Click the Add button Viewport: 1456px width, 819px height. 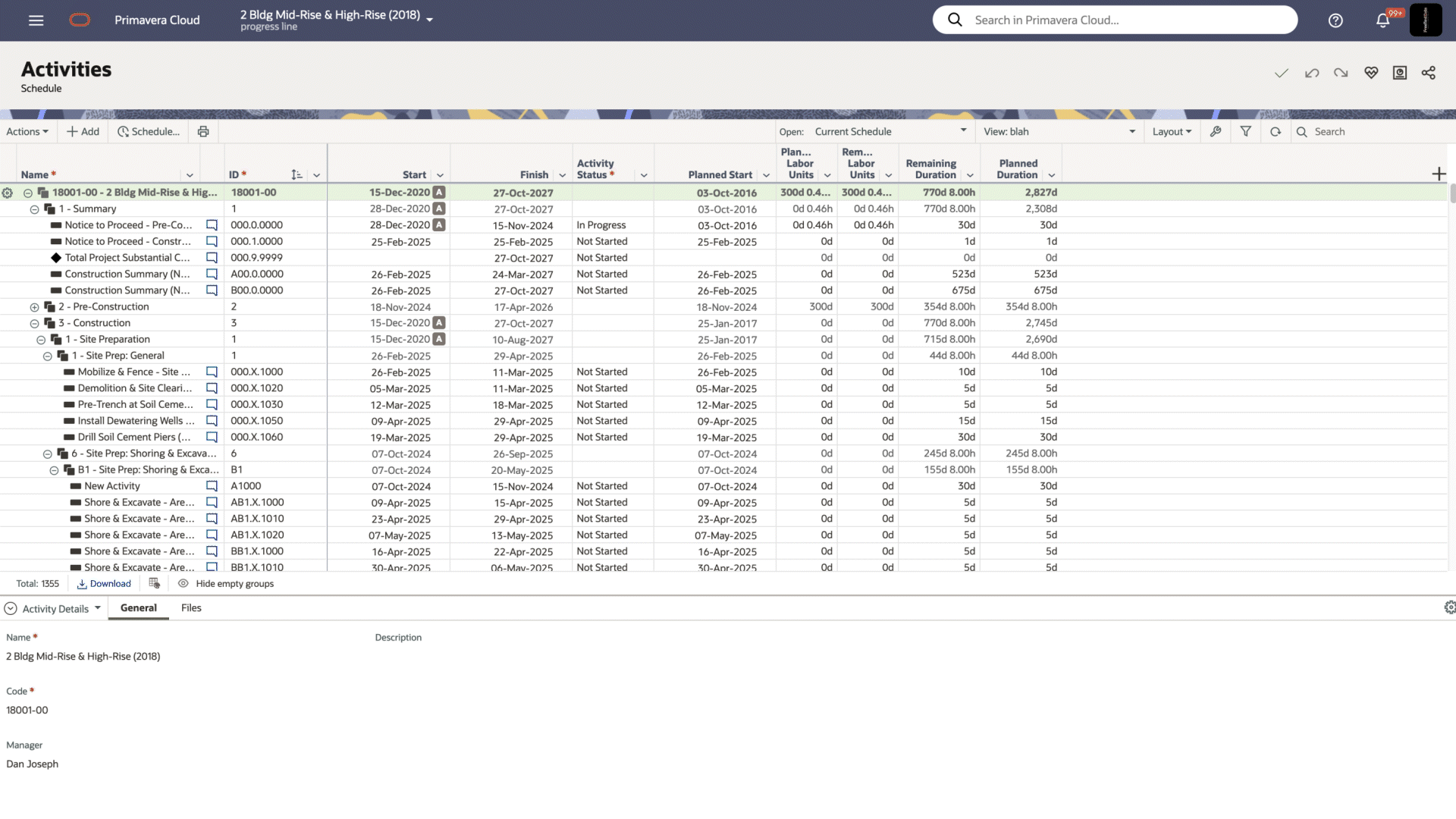pos(83,131)
